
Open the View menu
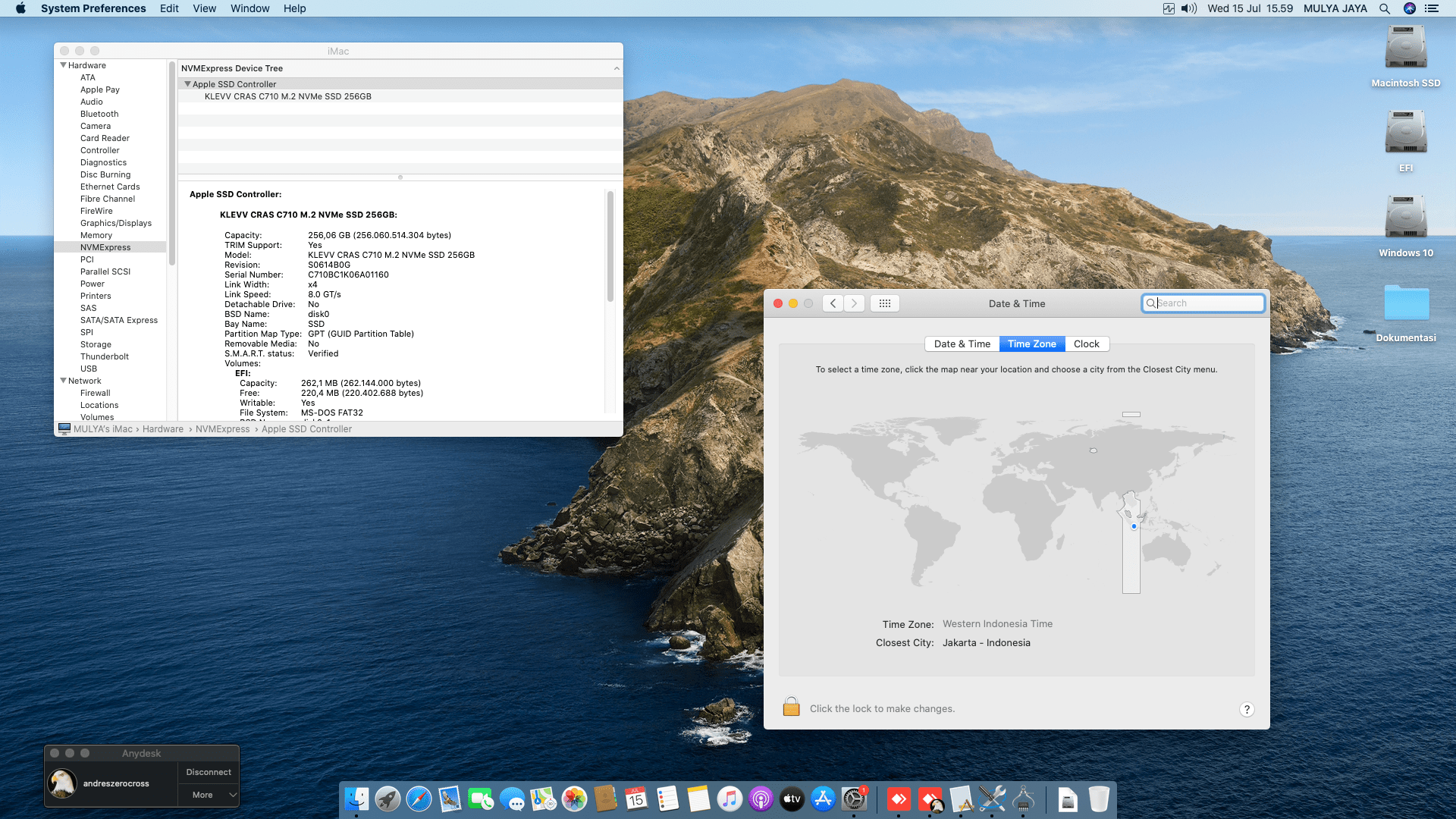205,8
